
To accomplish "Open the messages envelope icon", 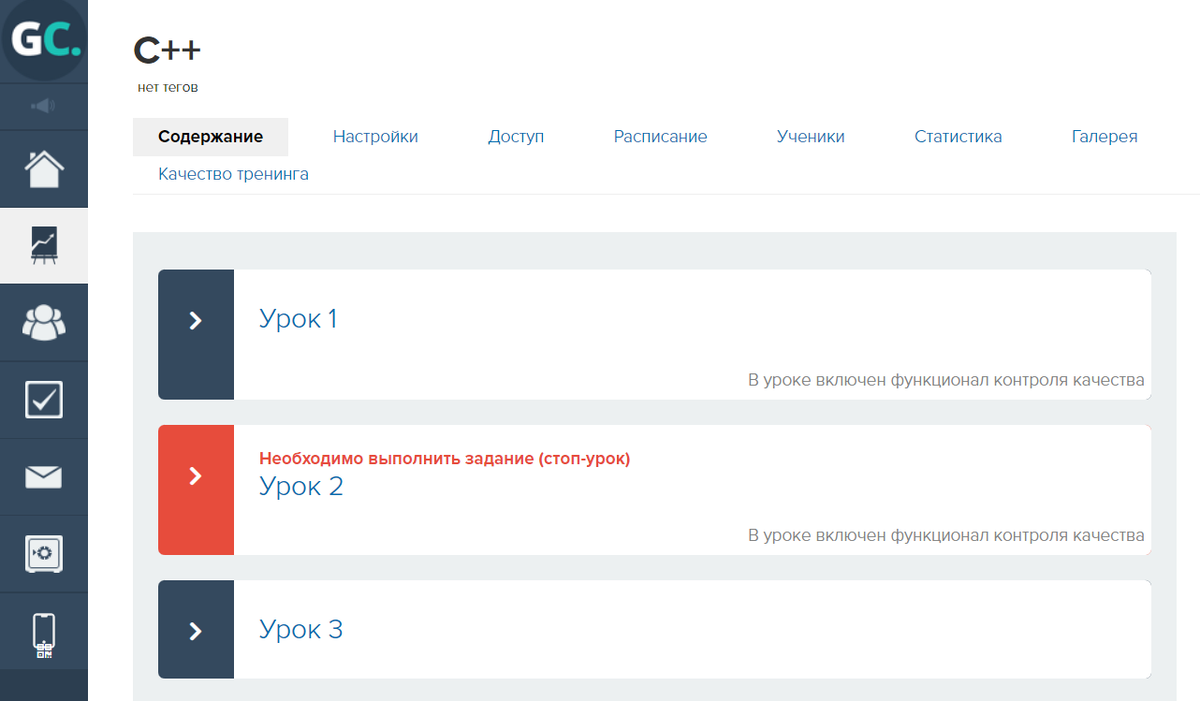I will [44, 477].
